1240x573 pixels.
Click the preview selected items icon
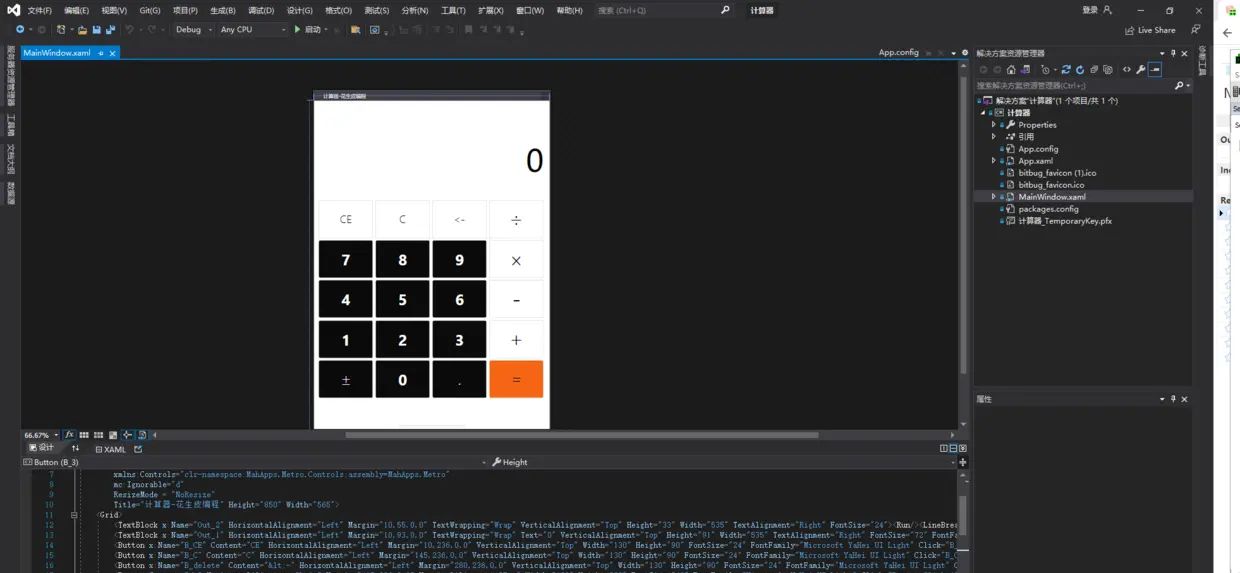click(1155, 70)
